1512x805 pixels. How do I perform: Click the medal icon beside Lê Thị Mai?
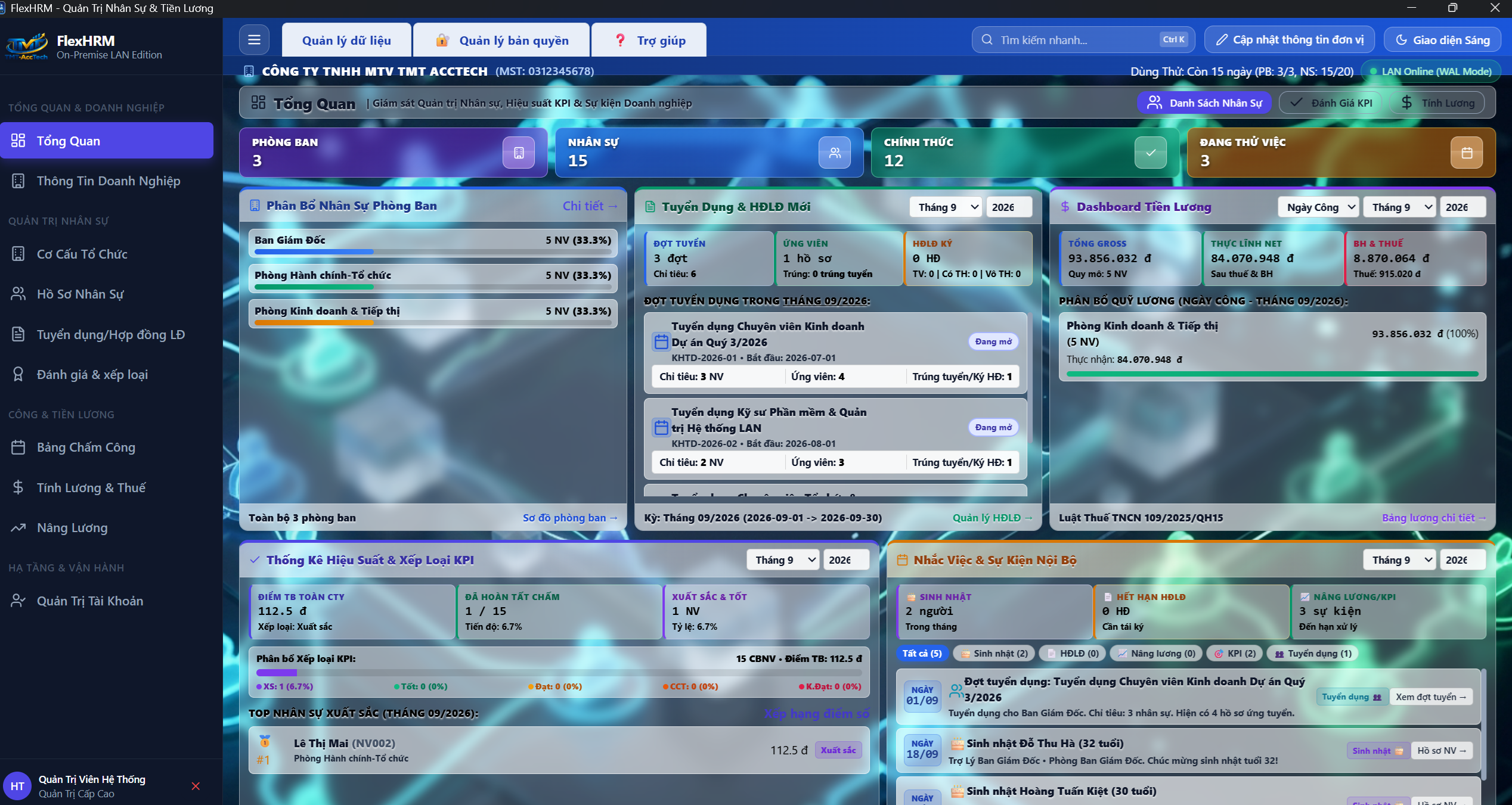click(265, 741)
